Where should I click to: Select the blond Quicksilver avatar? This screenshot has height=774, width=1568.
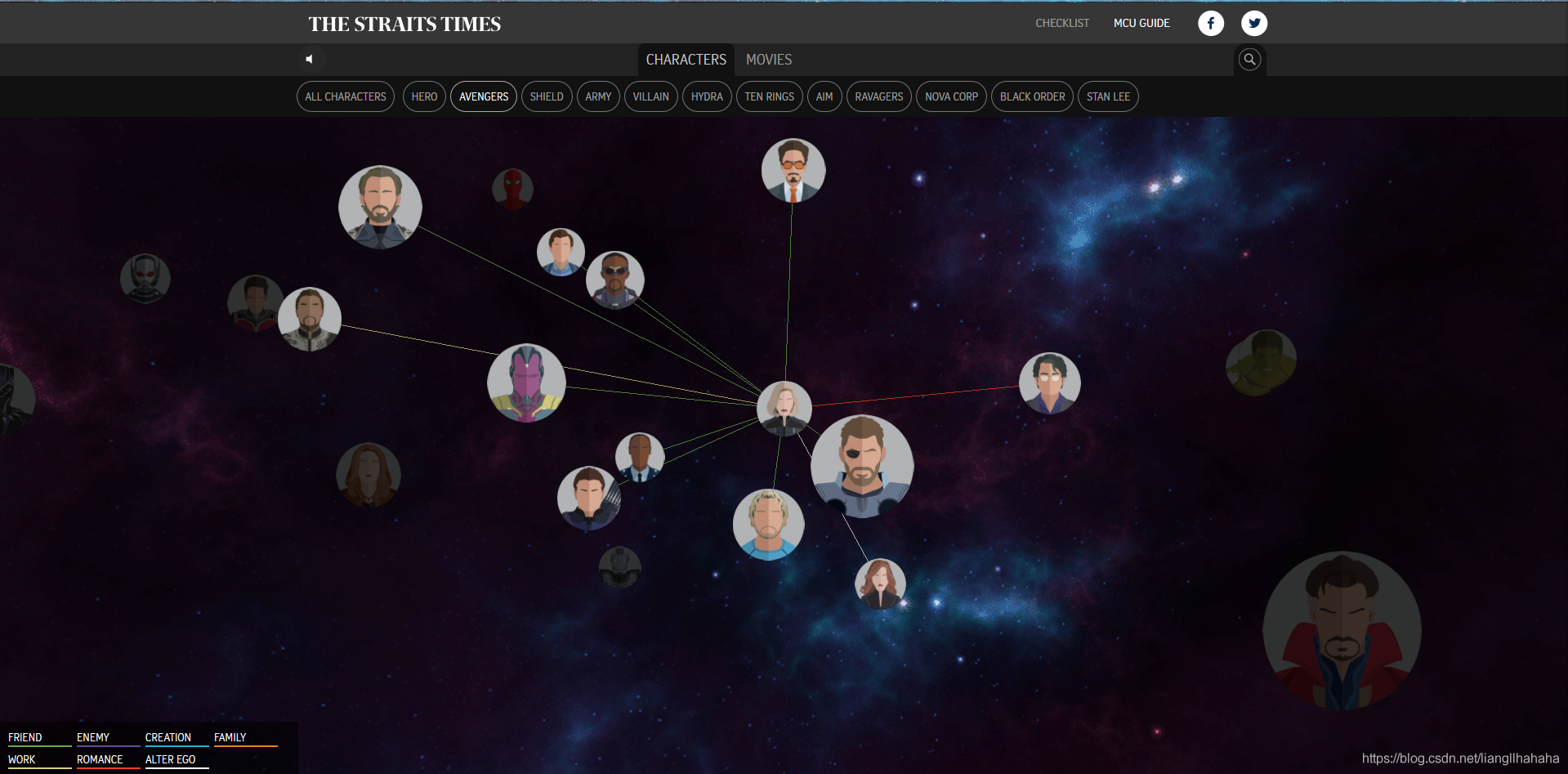769,525
